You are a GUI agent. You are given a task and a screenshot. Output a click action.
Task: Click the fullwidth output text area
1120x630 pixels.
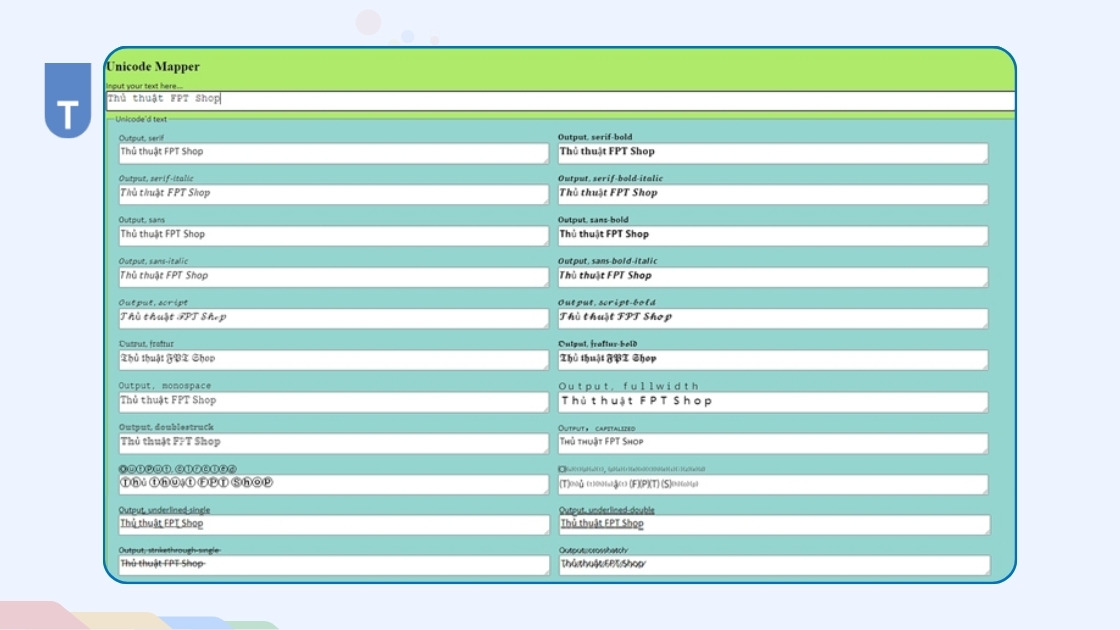pos(772,401)
